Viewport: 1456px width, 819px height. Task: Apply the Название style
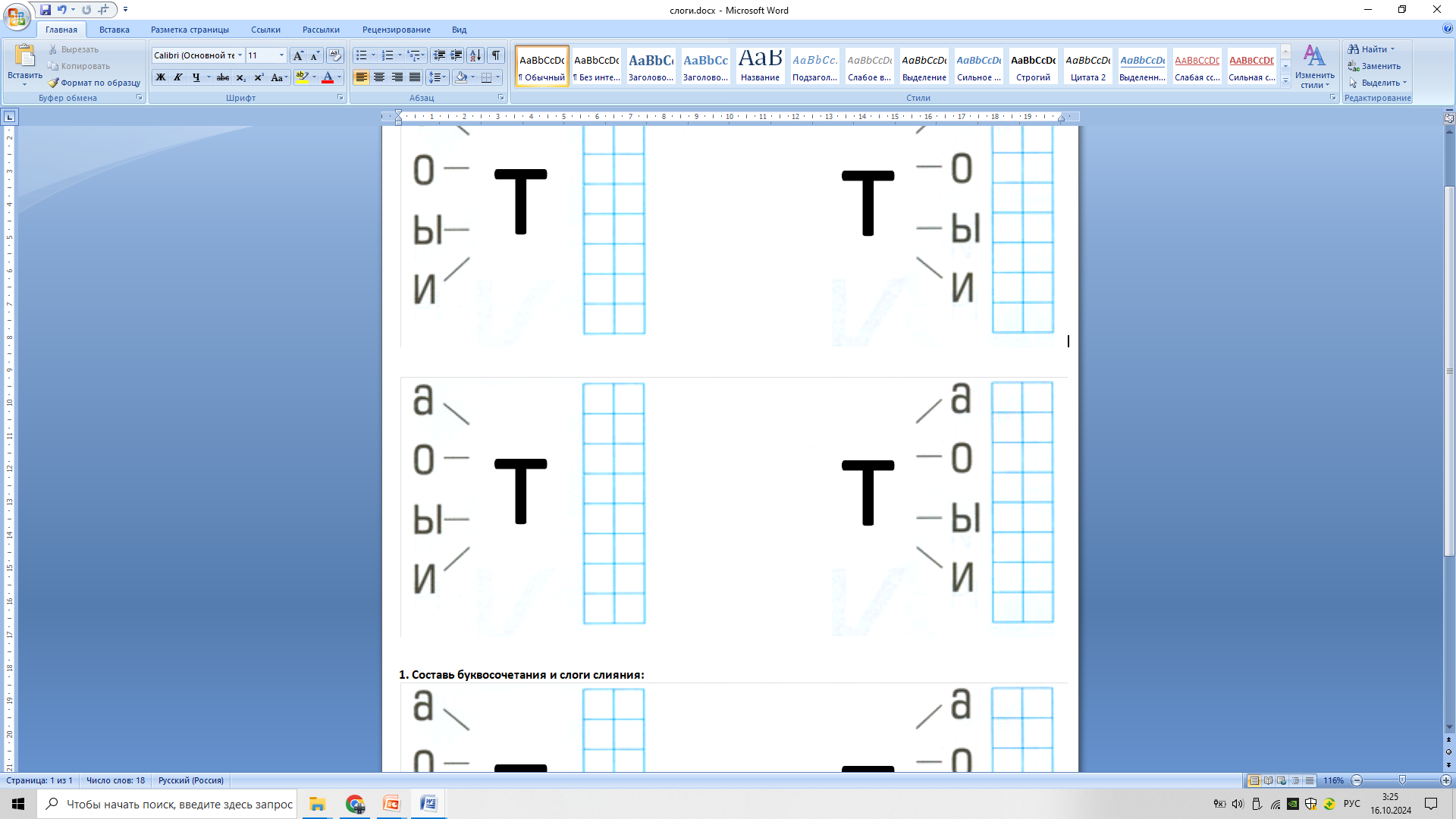[x=761, y=66]
